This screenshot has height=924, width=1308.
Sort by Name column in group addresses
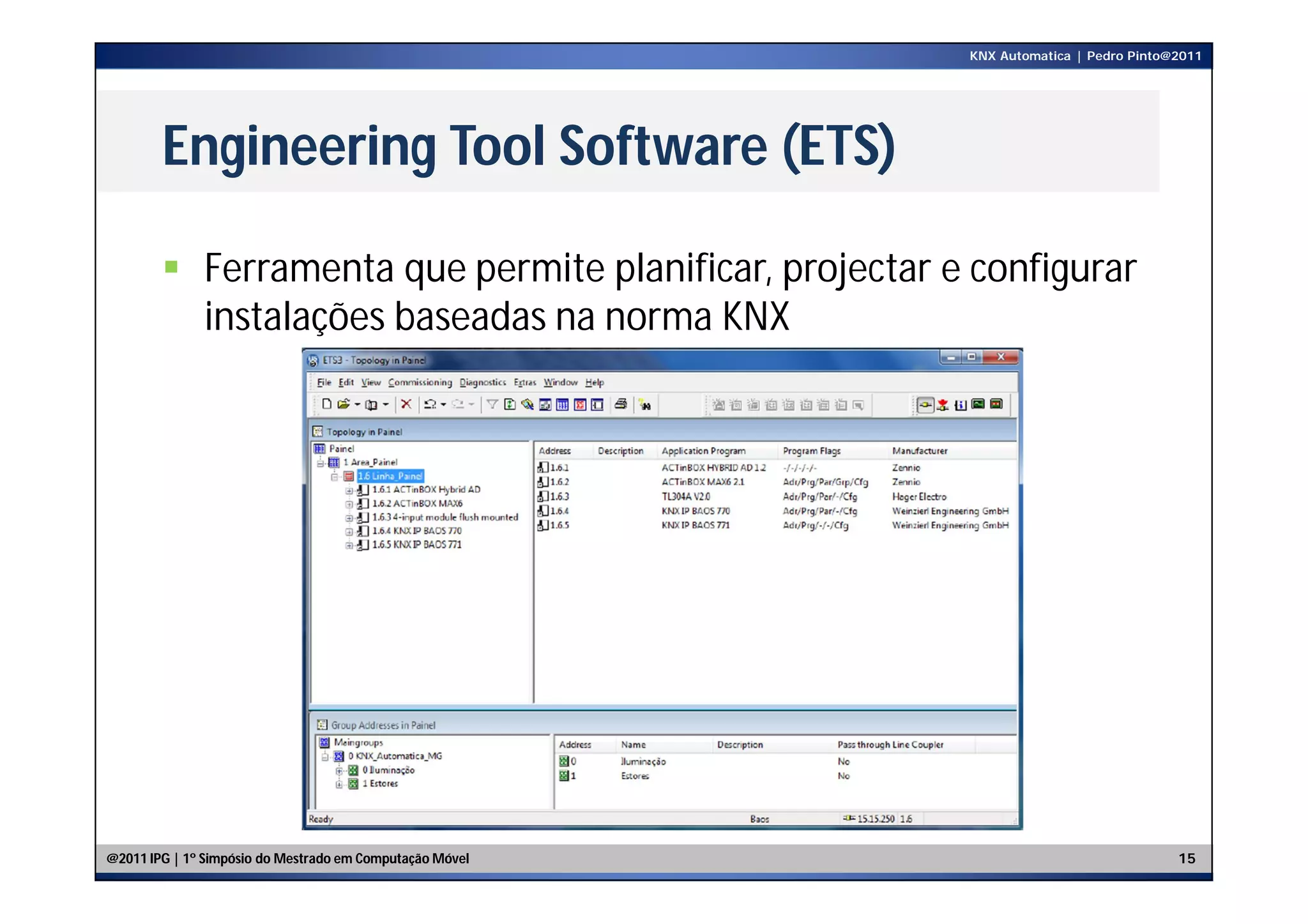tap(633, 745)
